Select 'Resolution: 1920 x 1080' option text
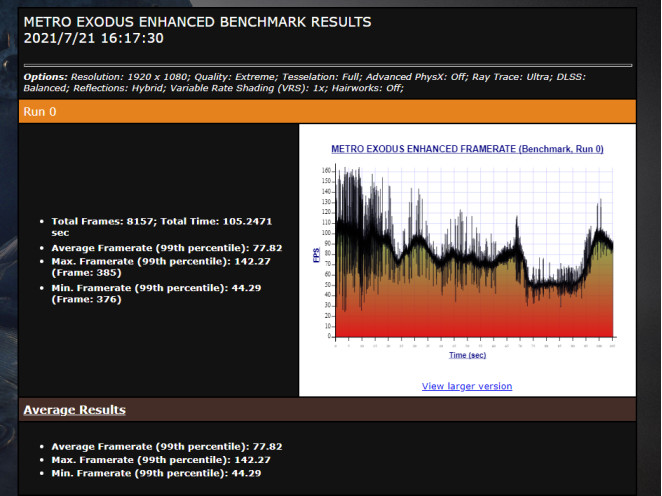The image size is (662, 496). click(x=131, y=77)
